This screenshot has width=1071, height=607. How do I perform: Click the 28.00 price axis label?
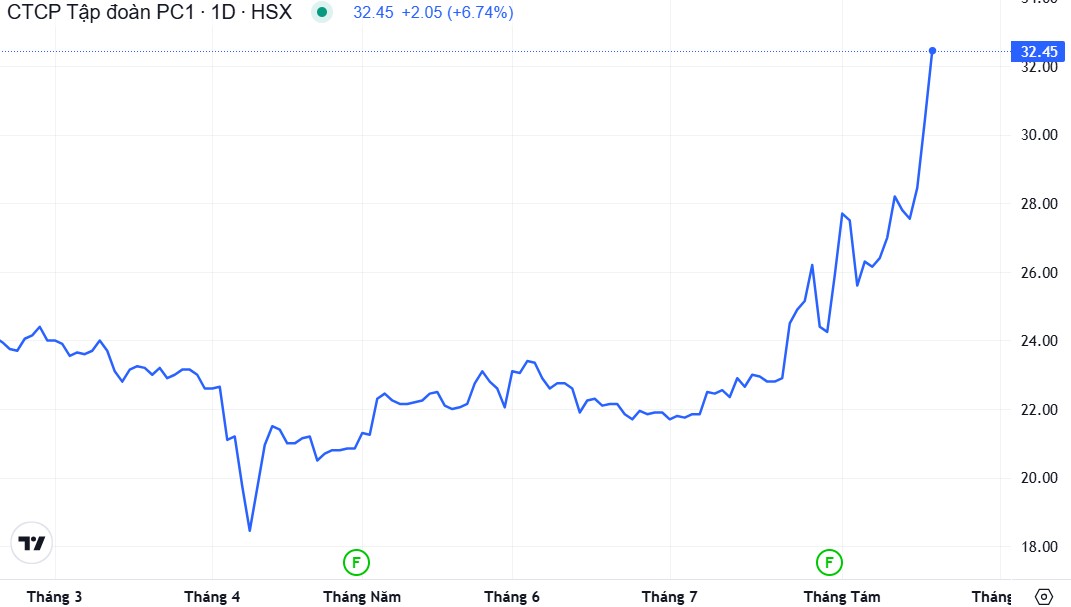click(1037, 204)
